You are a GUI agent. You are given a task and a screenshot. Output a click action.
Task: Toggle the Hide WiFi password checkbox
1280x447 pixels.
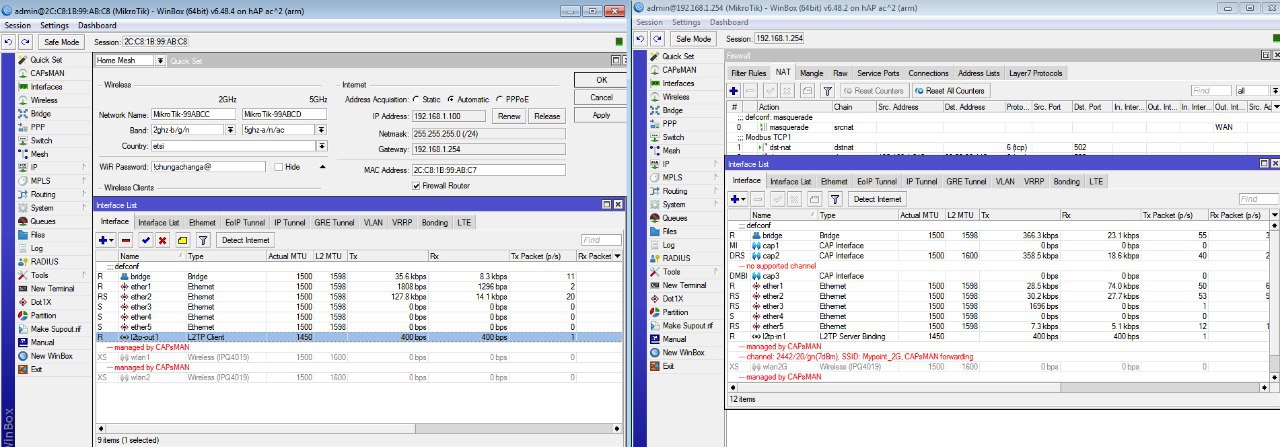click(279, 167)
